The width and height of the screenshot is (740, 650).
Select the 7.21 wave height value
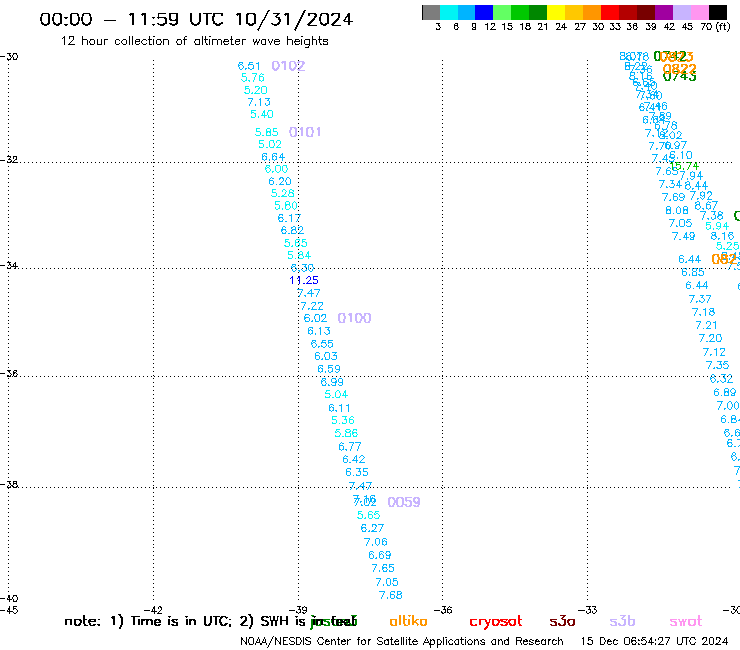pyautogui.click(x=706, y=325)
